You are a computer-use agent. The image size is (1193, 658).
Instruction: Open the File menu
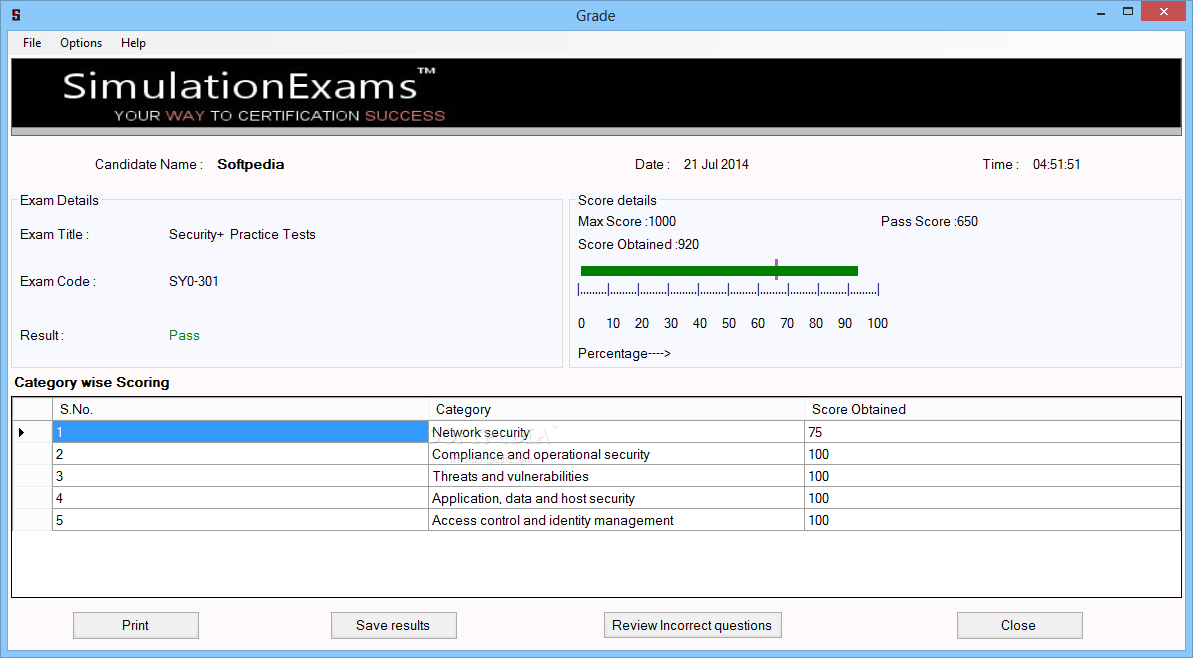(32, 43)
